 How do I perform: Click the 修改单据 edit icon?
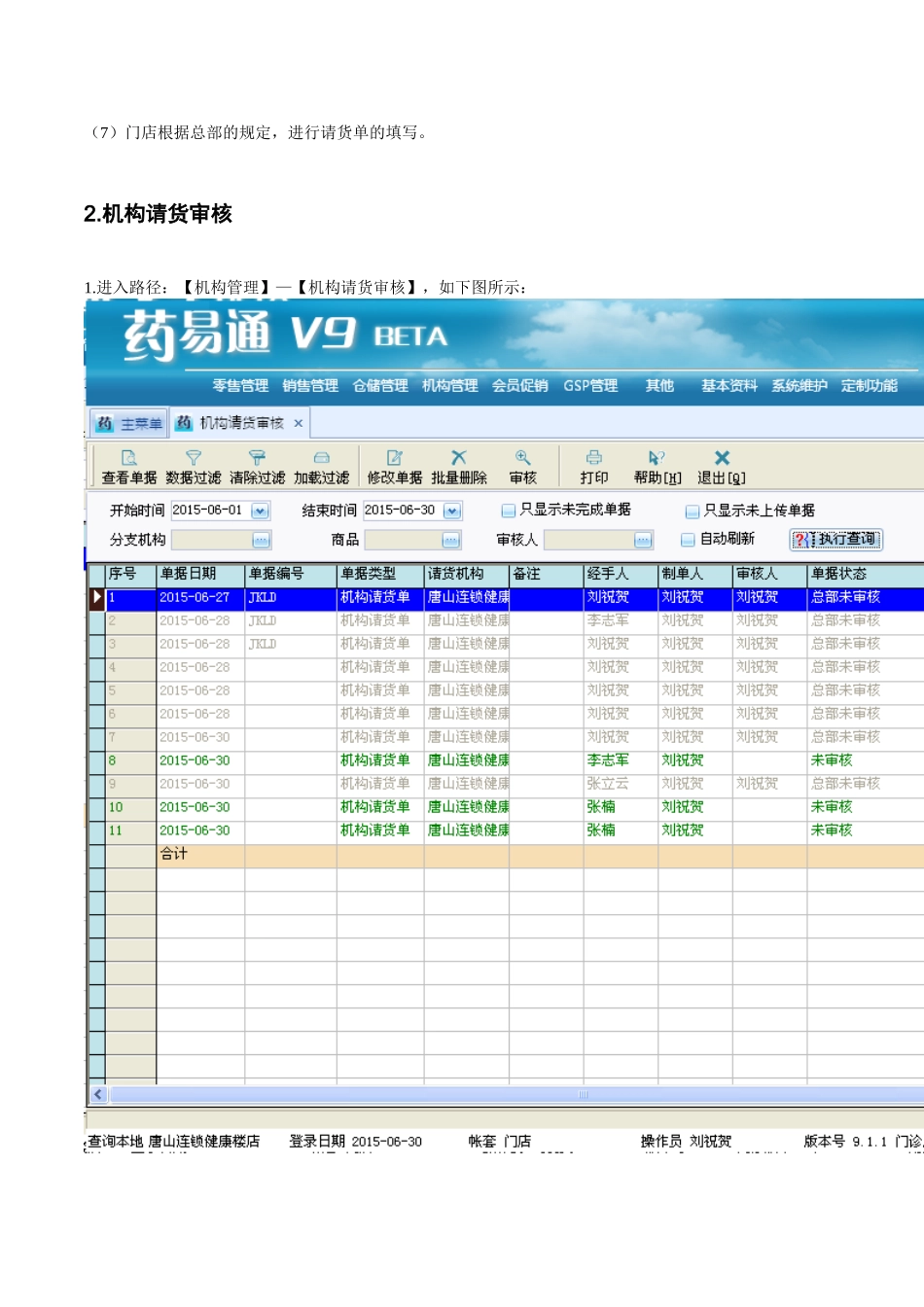(394, 457)
